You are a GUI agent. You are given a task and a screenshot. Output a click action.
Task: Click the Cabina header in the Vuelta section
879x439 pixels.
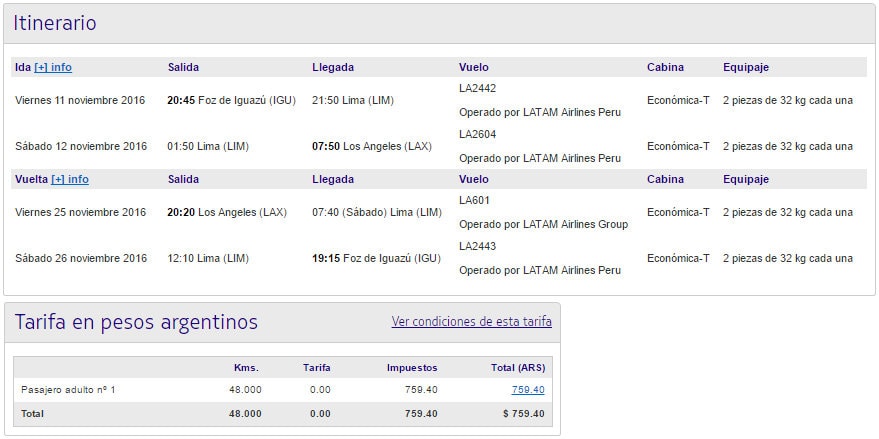click(665, 179)
